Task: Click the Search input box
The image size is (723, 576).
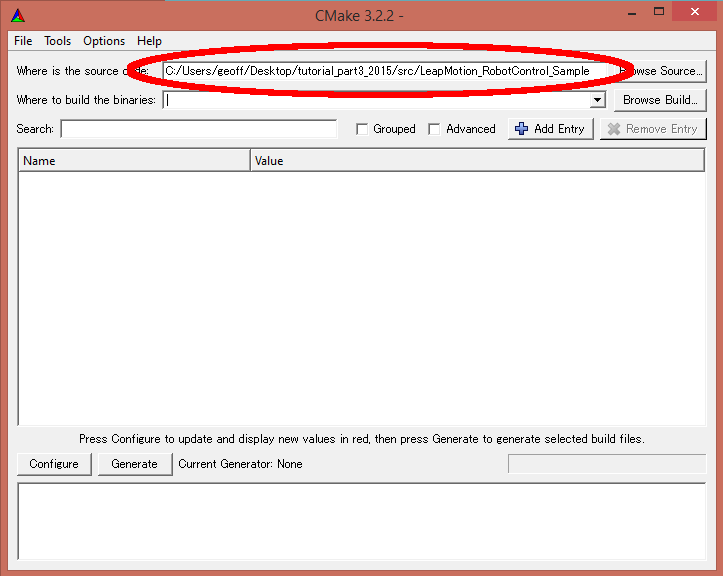Action: (x=199, y=129)
